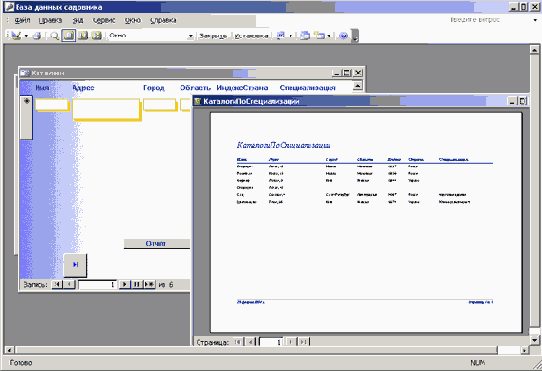
Task: Click the record number field in the form navigator
Action: point(97,285)
